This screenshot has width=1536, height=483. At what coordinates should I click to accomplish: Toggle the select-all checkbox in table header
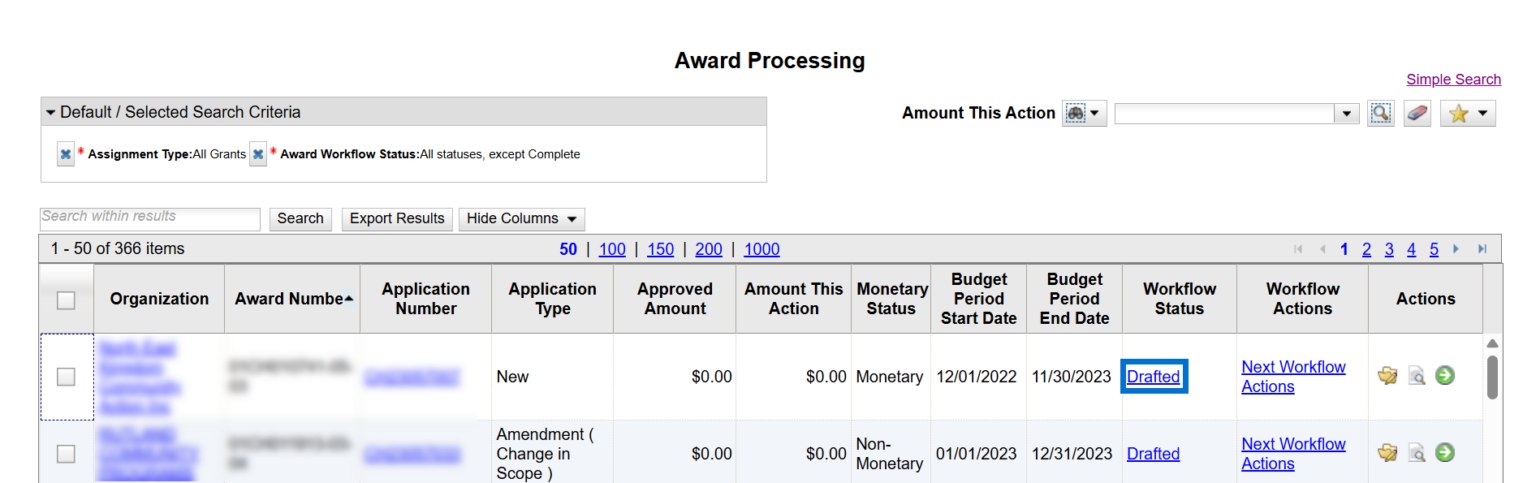(66, 300)
